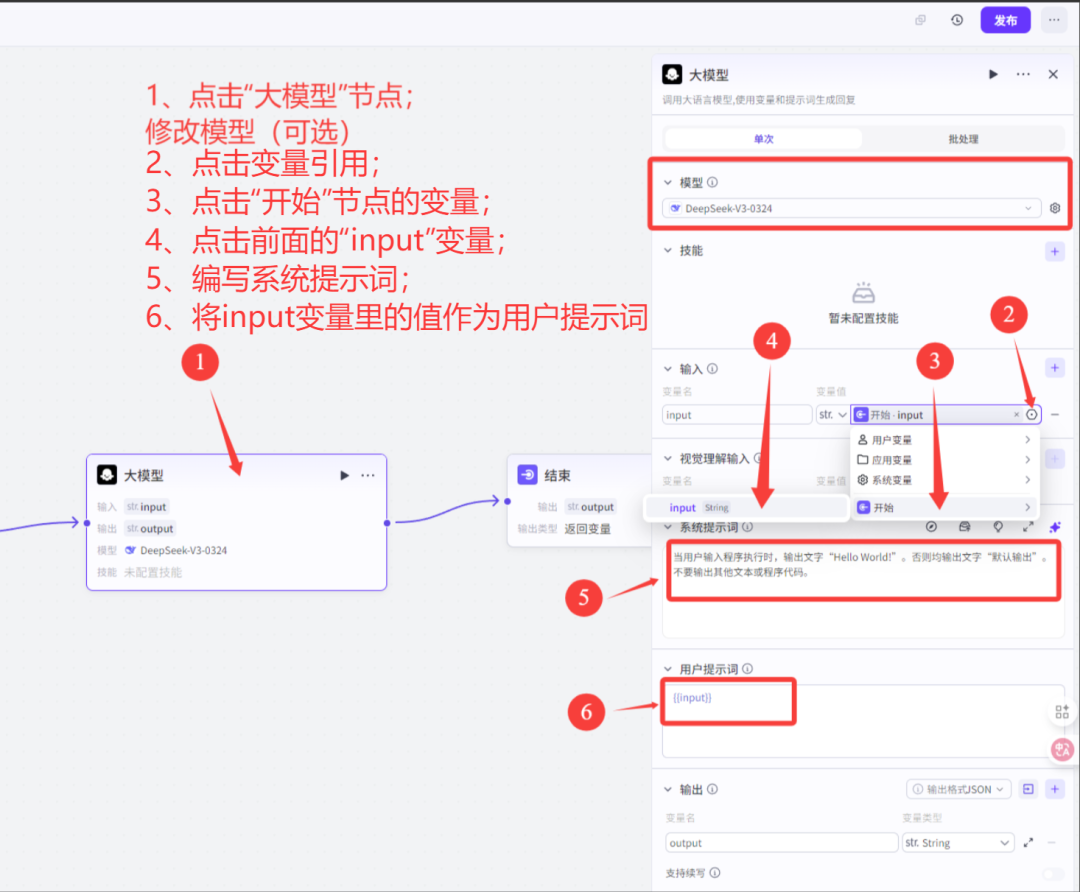Add an input variable using the 输入 plus icon
Viewport: 1080px width, 892px height.
[x=1055, y=367]
